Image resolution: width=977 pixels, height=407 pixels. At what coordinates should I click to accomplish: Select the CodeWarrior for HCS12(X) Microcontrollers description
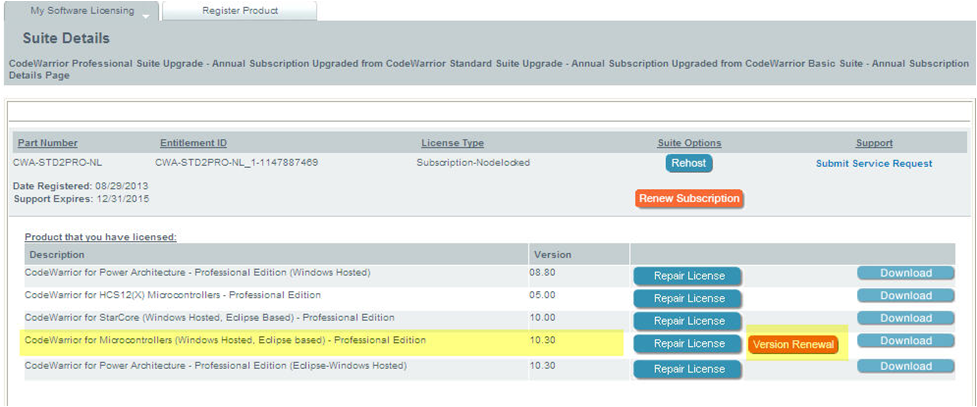[x=173, y=295]
